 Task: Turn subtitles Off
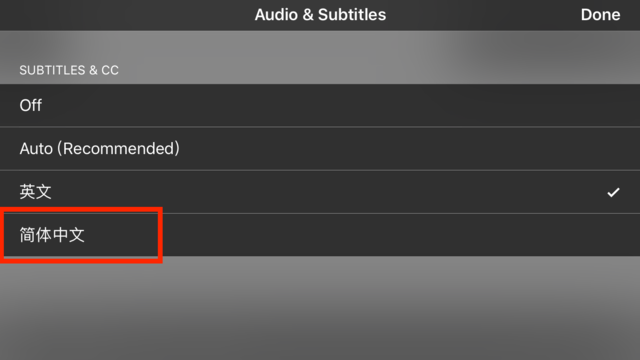(320, 105)
